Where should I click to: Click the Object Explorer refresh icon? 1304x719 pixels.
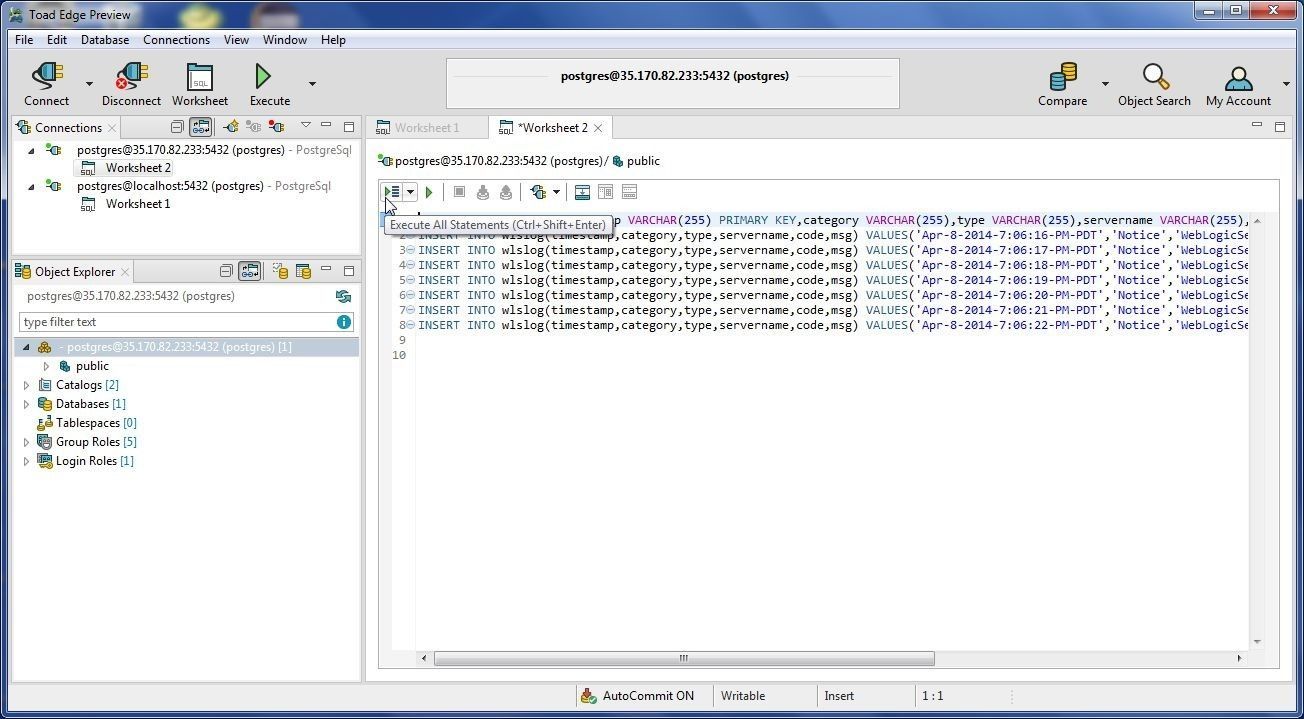point(343,296)
